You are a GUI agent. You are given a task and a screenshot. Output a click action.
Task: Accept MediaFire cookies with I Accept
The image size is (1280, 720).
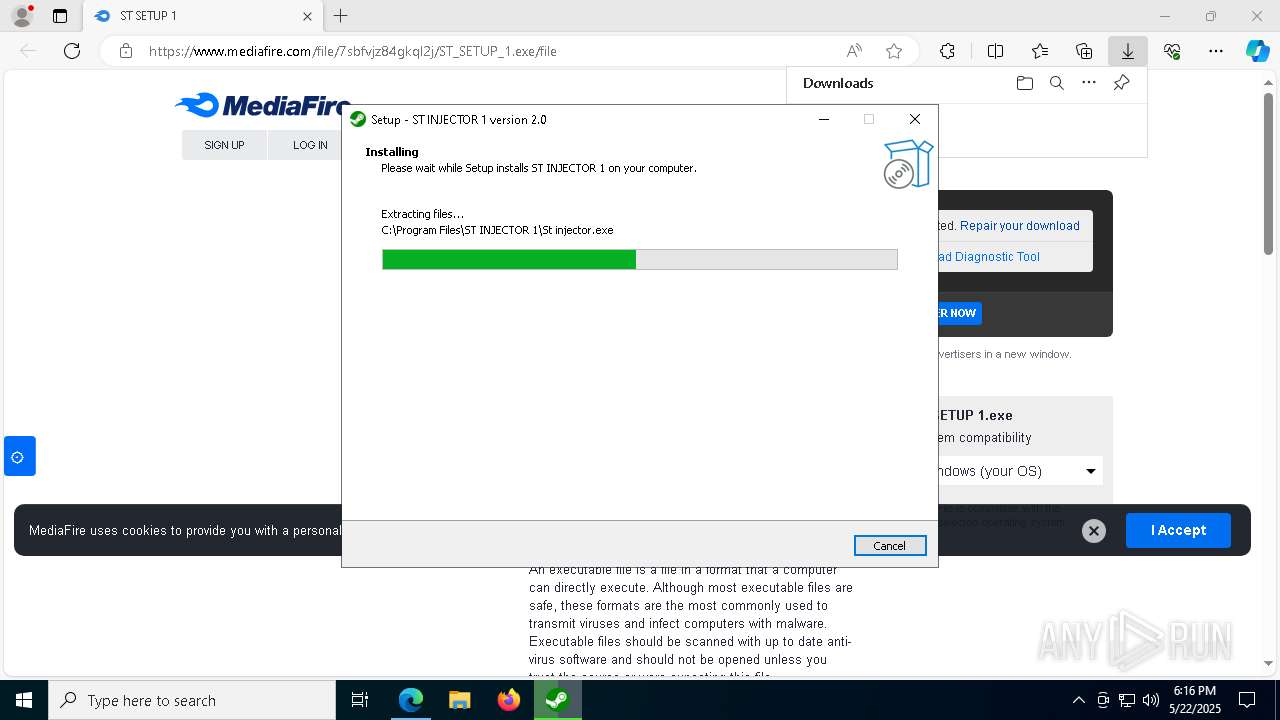click(x=1178, y=530)
